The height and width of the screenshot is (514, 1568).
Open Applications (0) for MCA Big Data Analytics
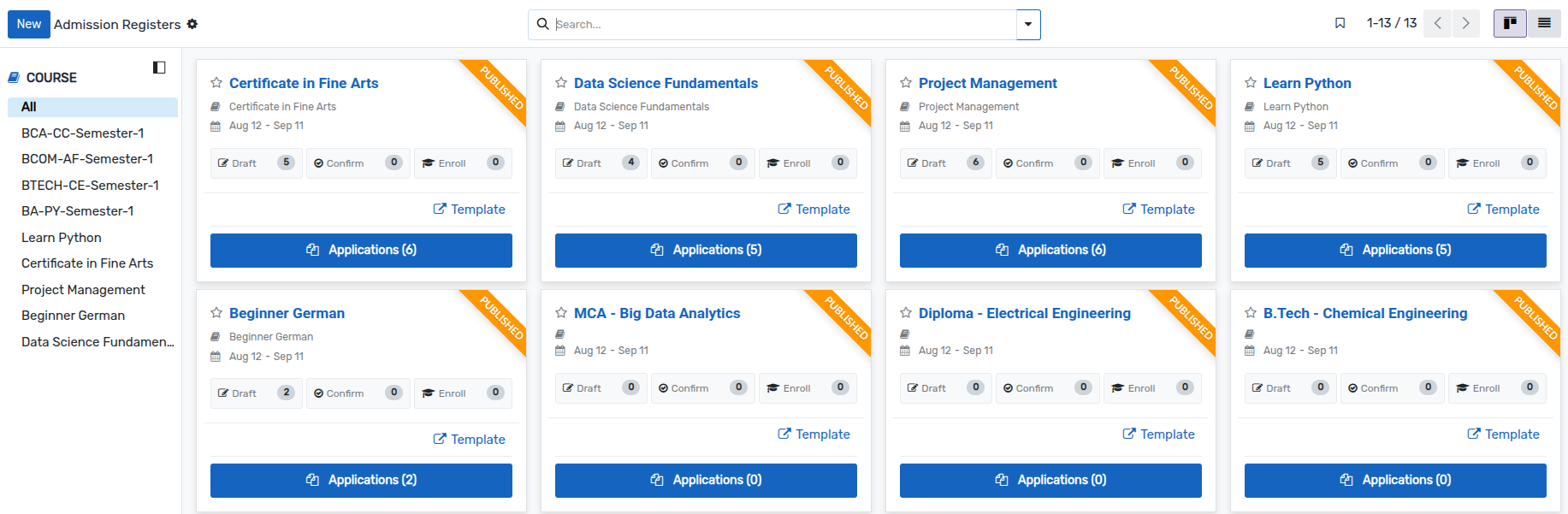click(x=706, y=480)
